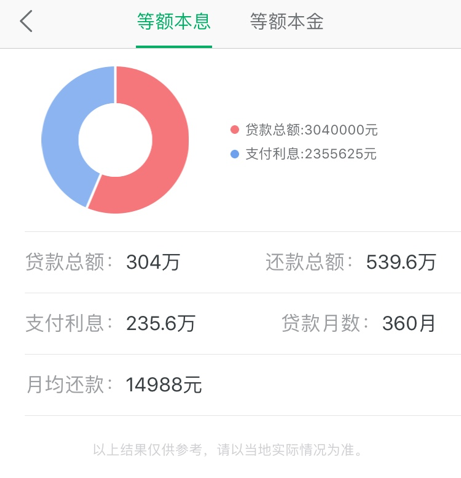
Task: Click the 235.6万 interest paid value
Action: [x=160, y=323]
